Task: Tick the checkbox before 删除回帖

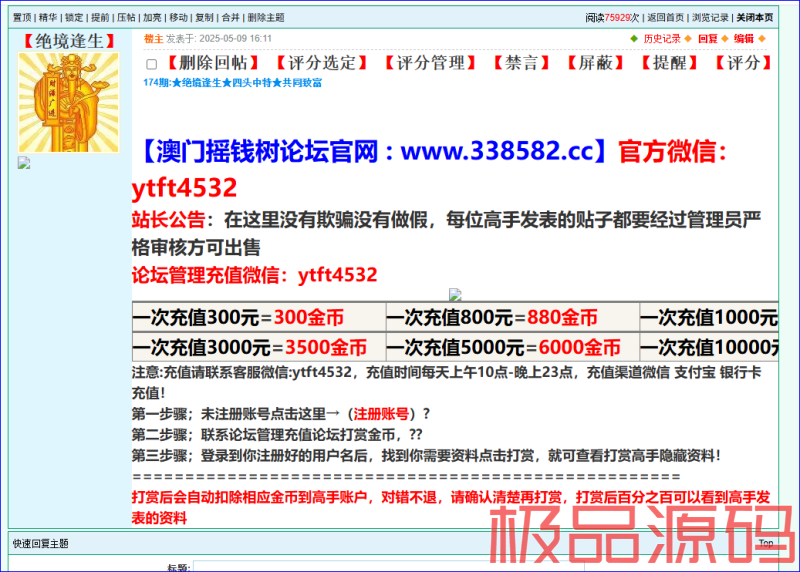Action: click(x=152, y=64)
